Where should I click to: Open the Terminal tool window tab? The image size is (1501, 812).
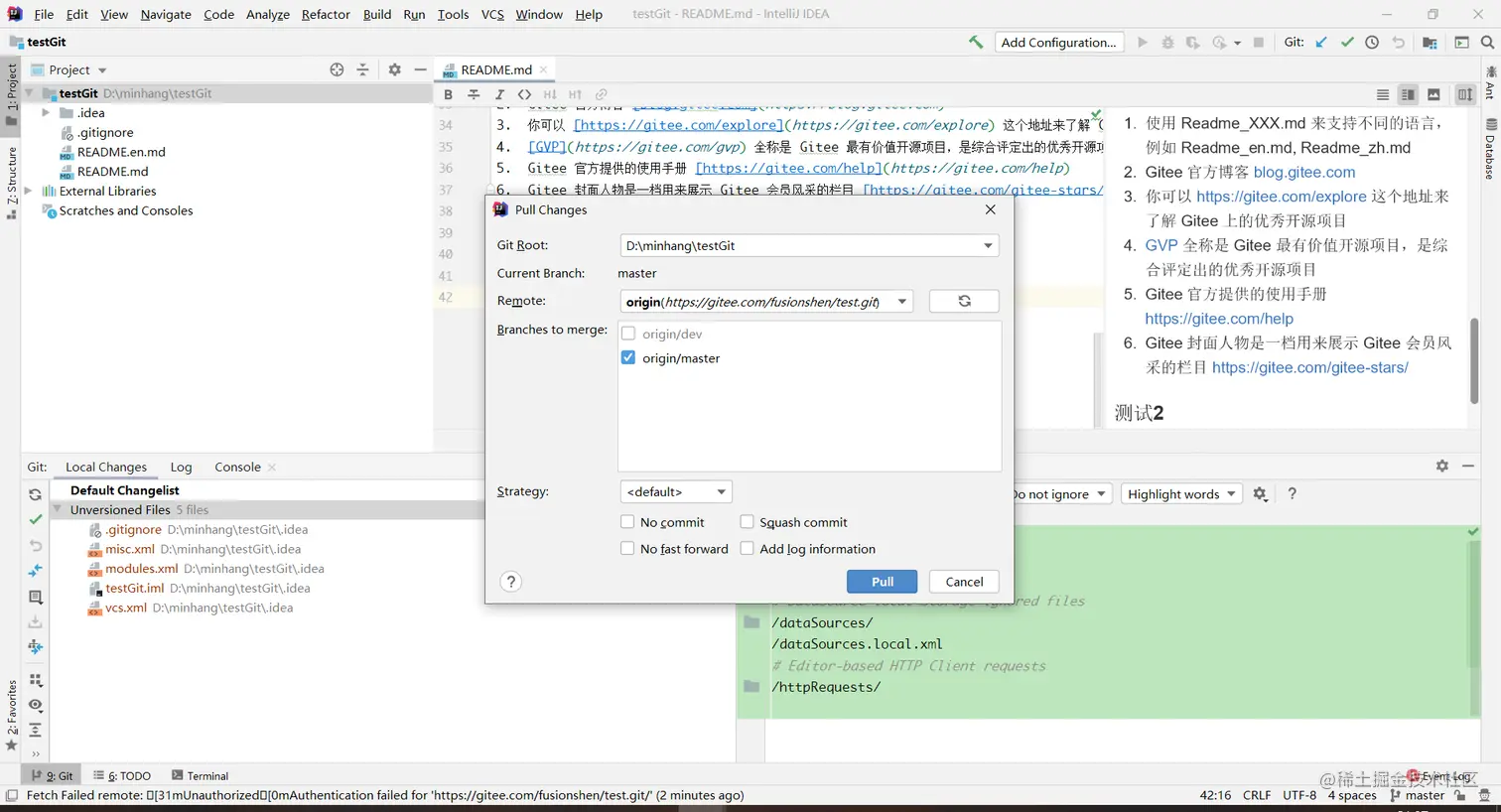[200, 775]
